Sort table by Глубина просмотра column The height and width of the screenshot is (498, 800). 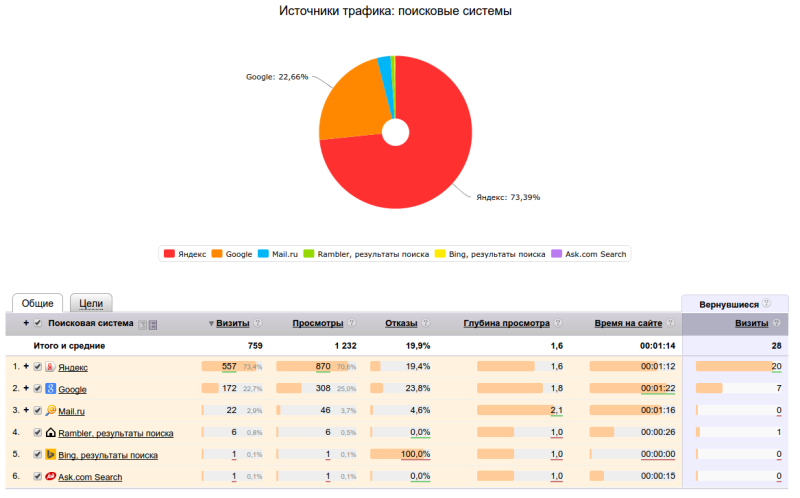(506, 324)
